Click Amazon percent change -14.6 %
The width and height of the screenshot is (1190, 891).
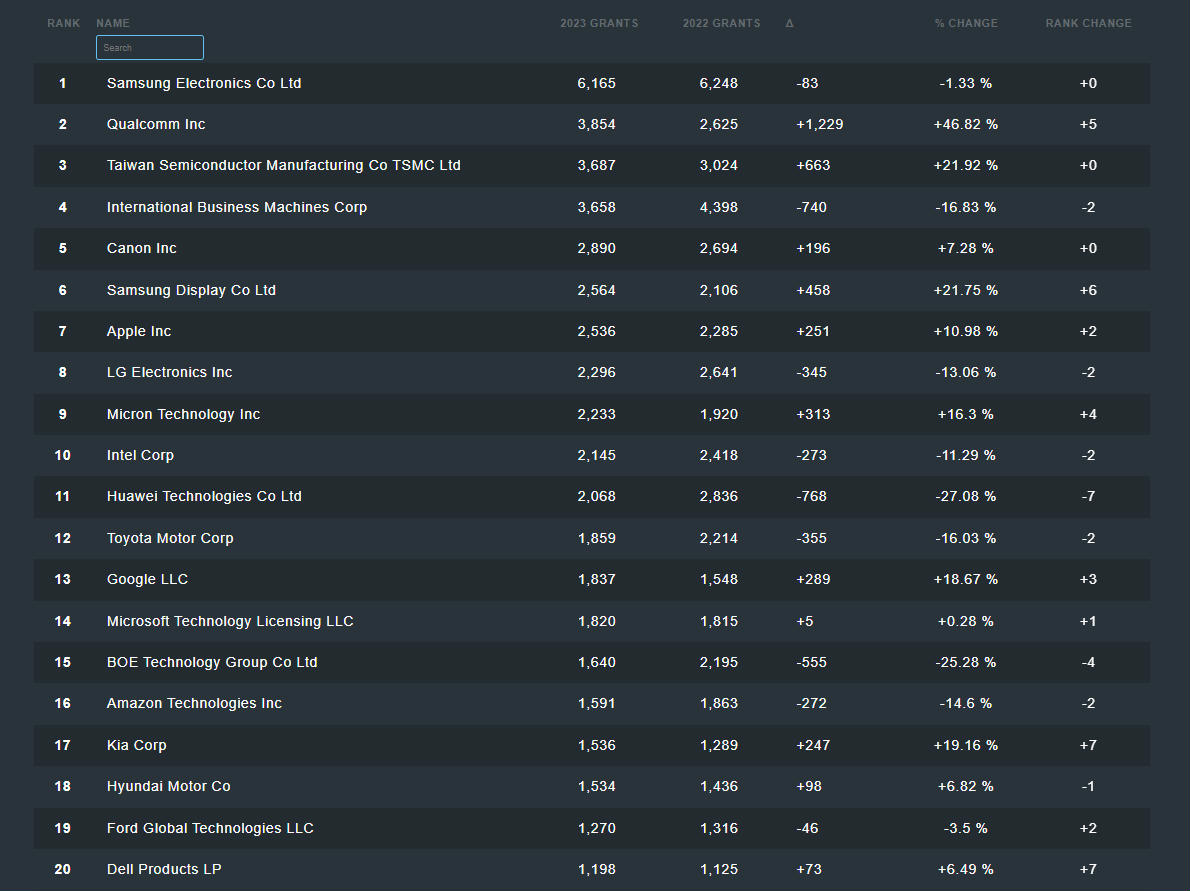click(966, 704)
